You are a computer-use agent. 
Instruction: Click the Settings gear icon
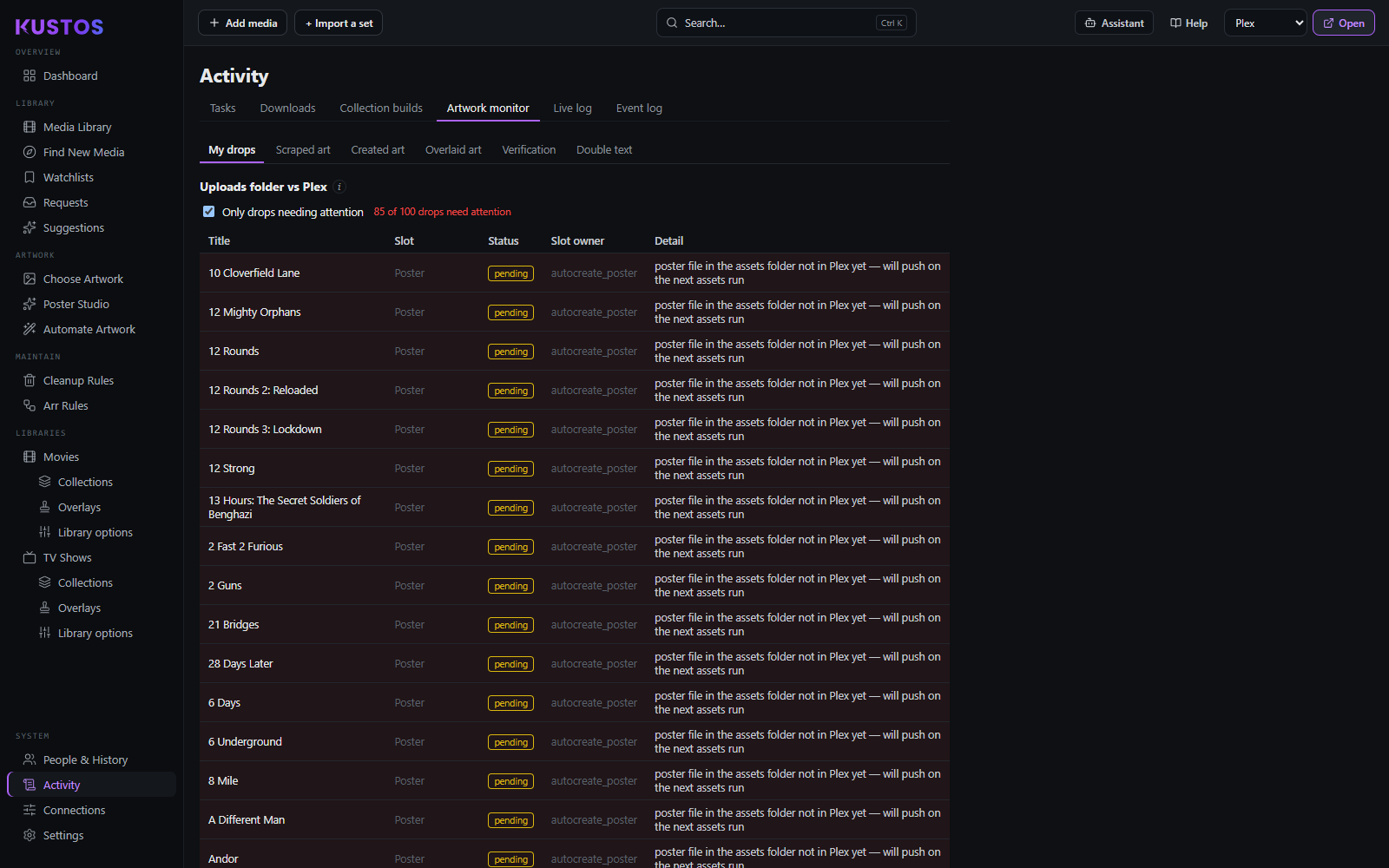click(x=30, y=835)
